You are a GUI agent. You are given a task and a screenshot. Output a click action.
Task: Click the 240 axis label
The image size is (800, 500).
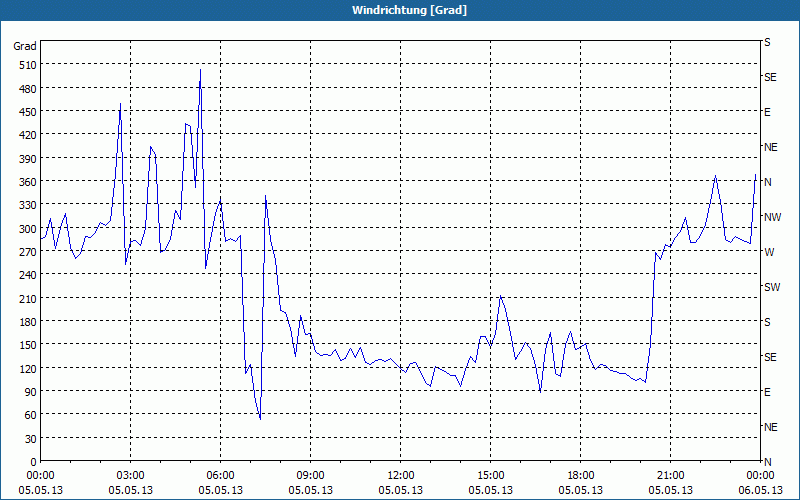pyautogui.click(x=27, y=275)
